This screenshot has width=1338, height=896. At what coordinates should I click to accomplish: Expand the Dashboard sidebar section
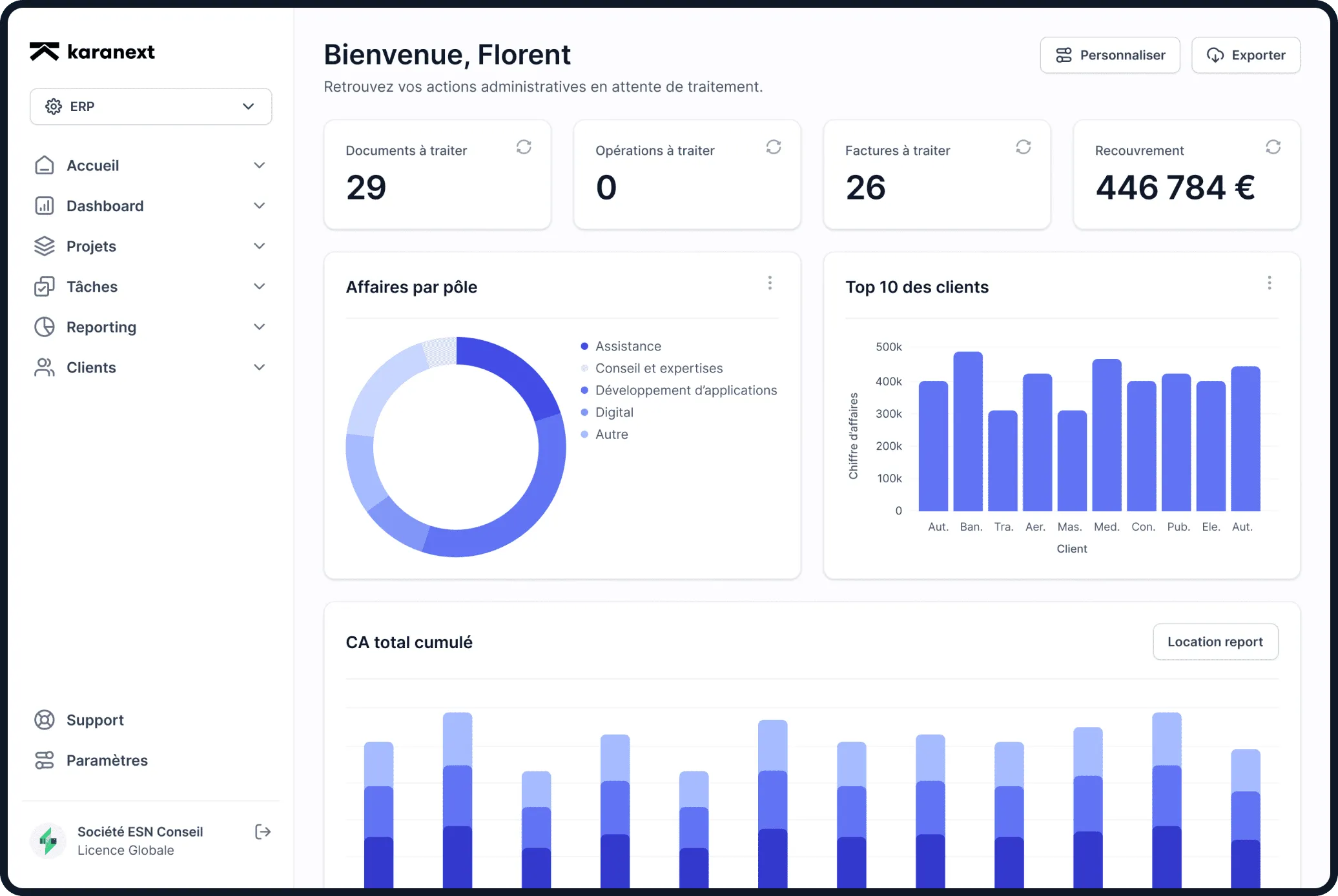(x=259, y=205)
